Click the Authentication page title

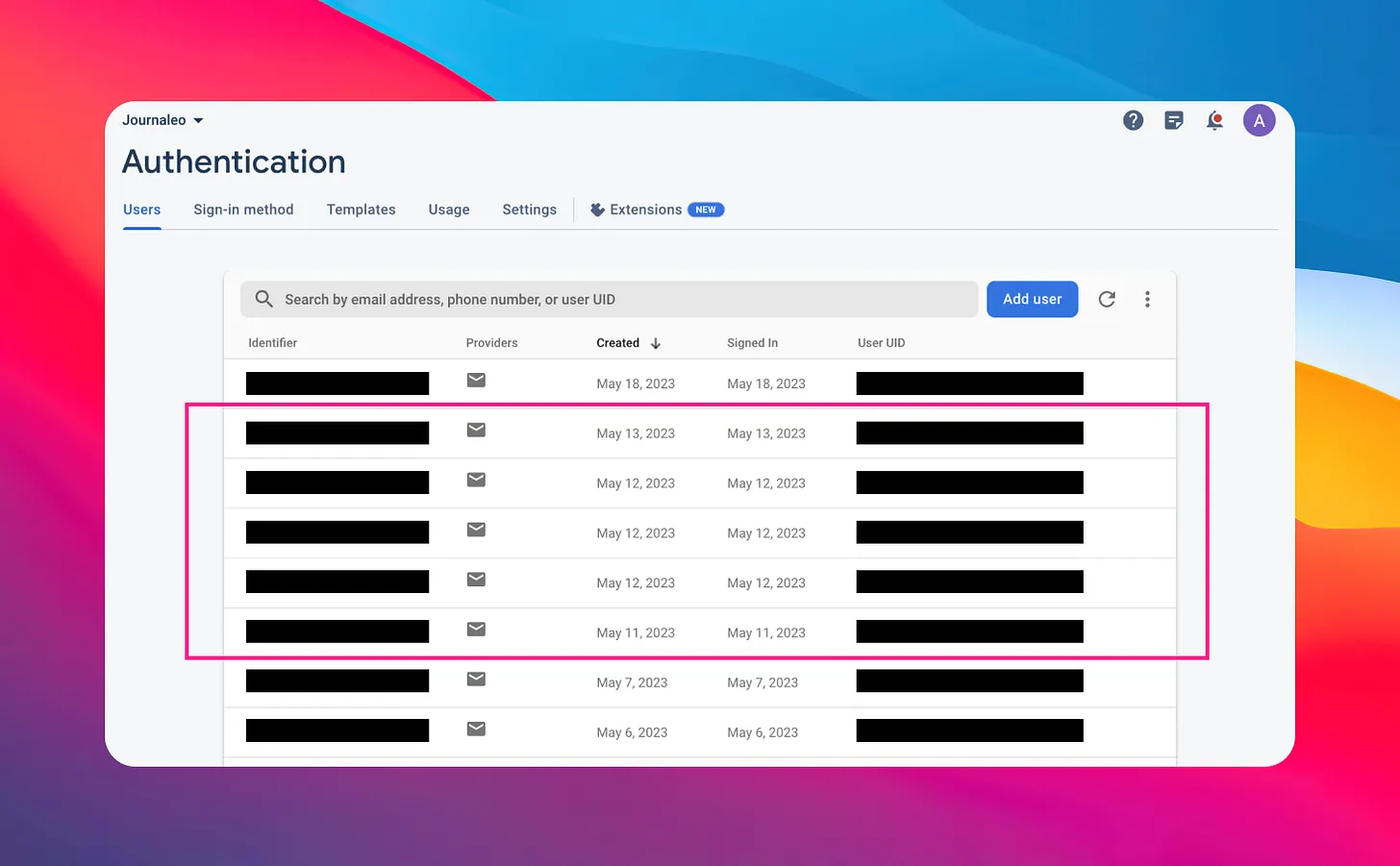234,161
